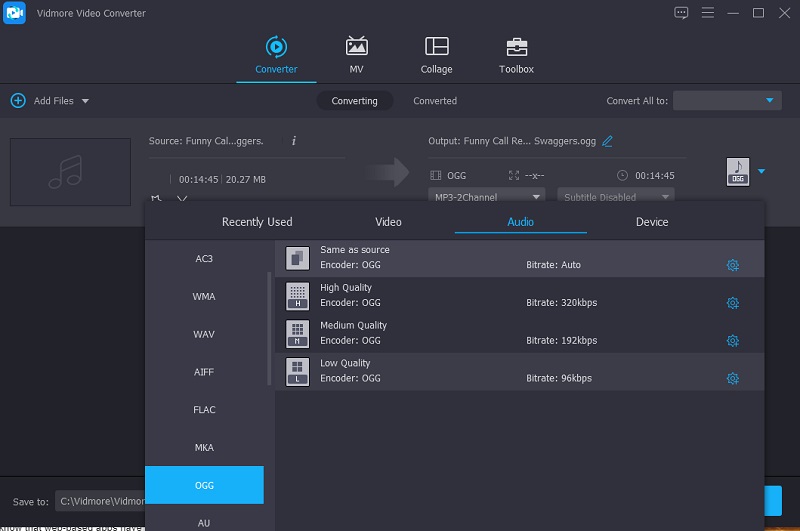Open settings gear for High Quality preset

point(732,303)
